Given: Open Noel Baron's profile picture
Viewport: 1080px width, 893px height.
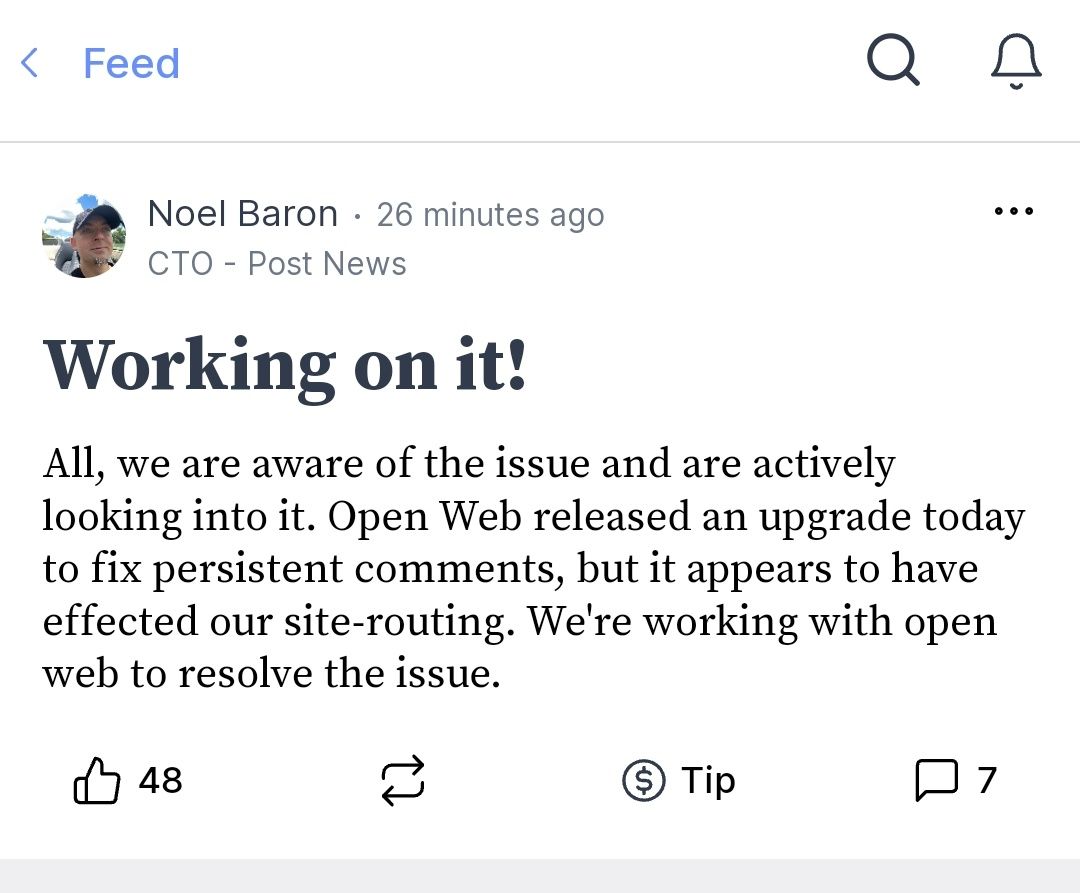Looking at the screenshot, I should (x=84, y=237).
